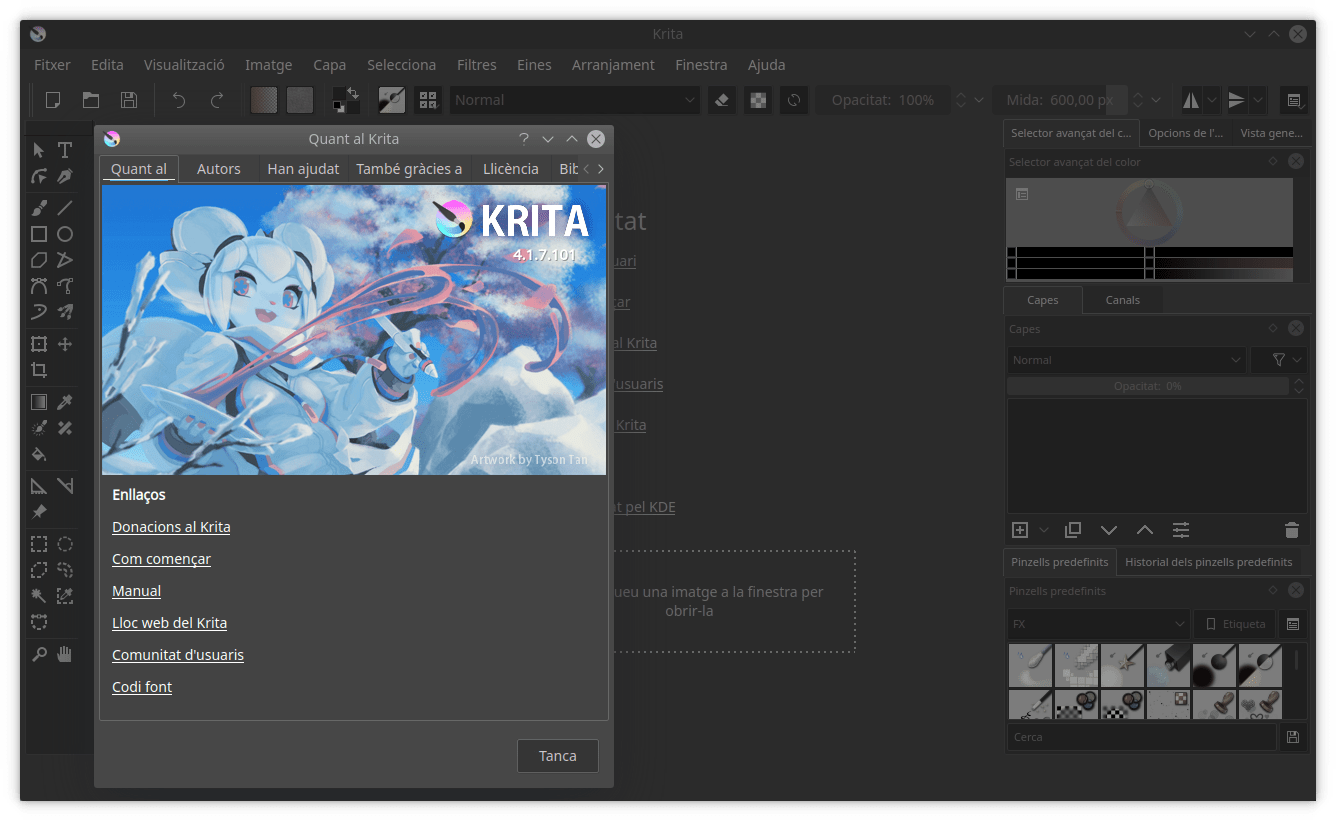The height and width of the screenshot is (821, 1336).
Task: Open the Fitxer menu
Action: (52, 64)
